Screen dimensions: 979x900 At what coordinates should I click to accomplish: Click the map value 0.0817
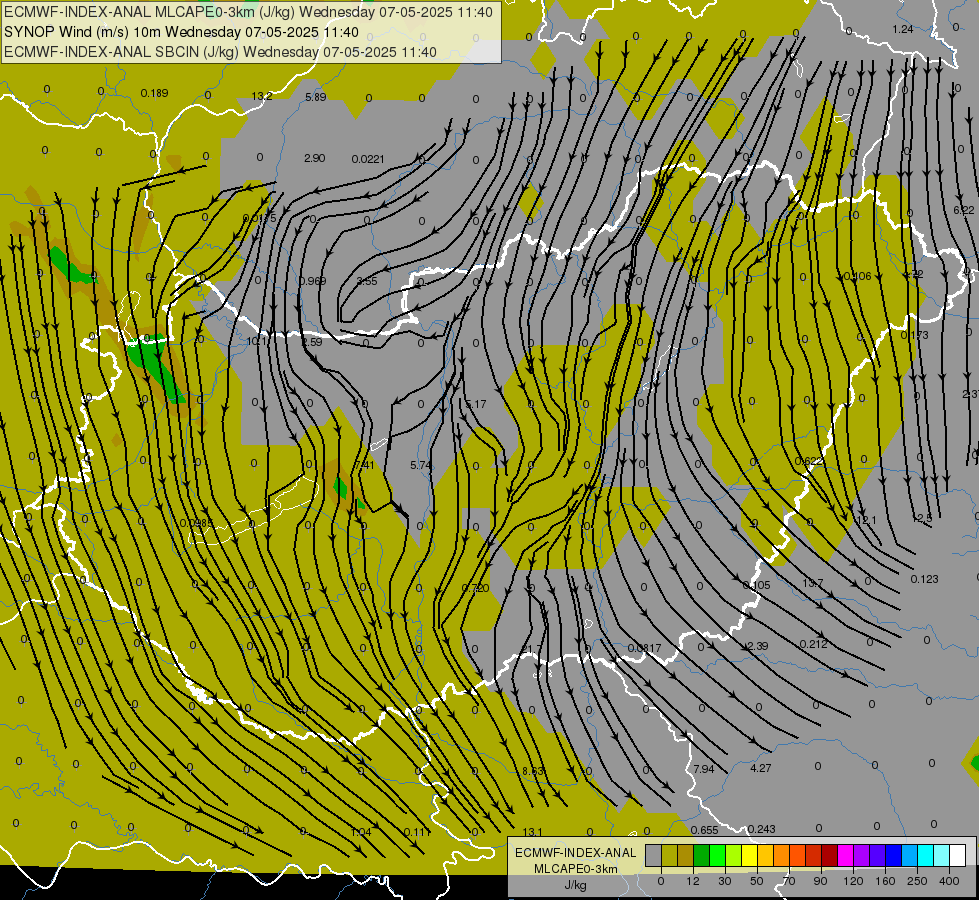644,648
